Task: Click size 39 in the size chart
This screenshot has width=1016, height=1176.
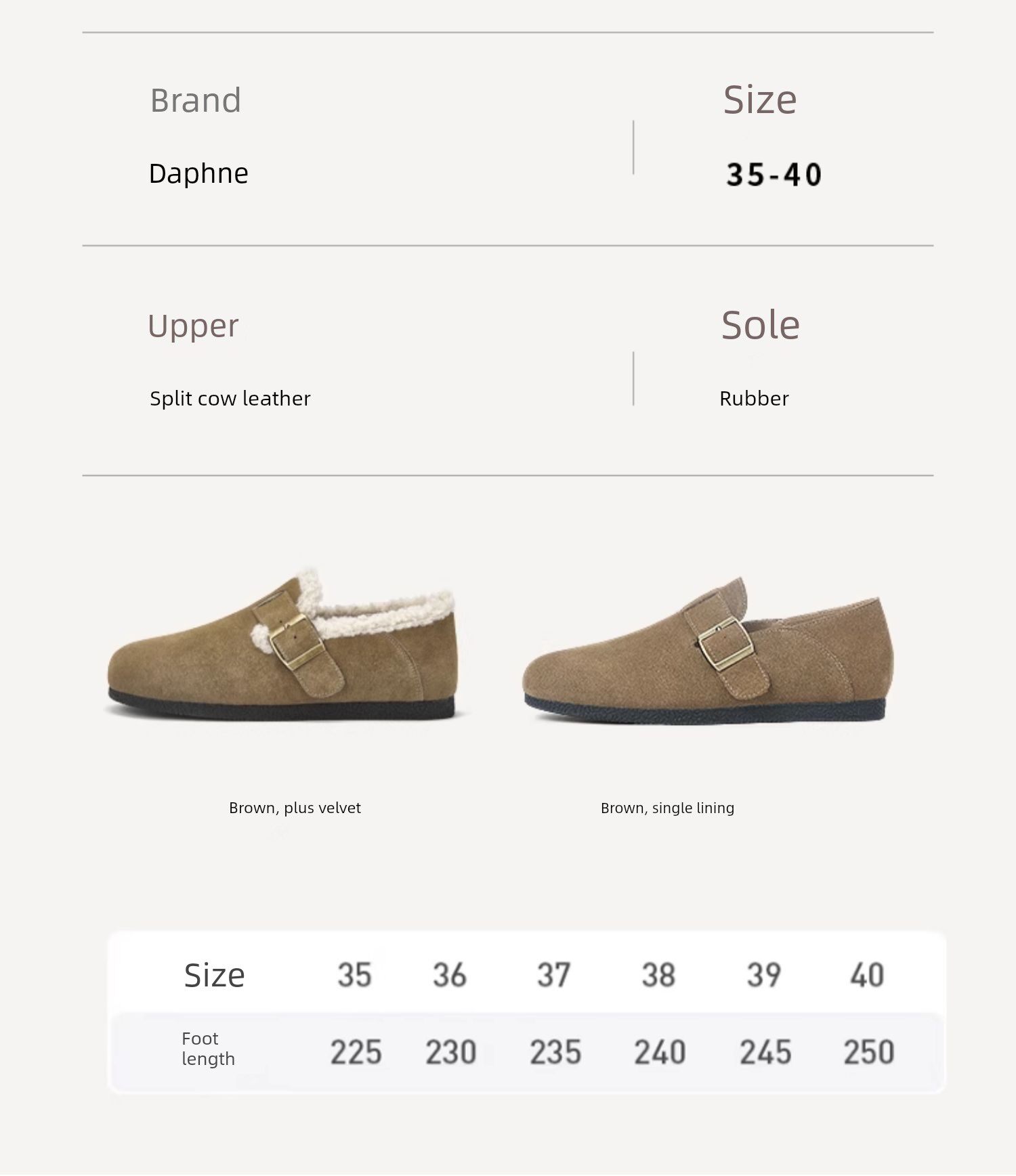Action: pyautogui.click(x=763, y=976)
